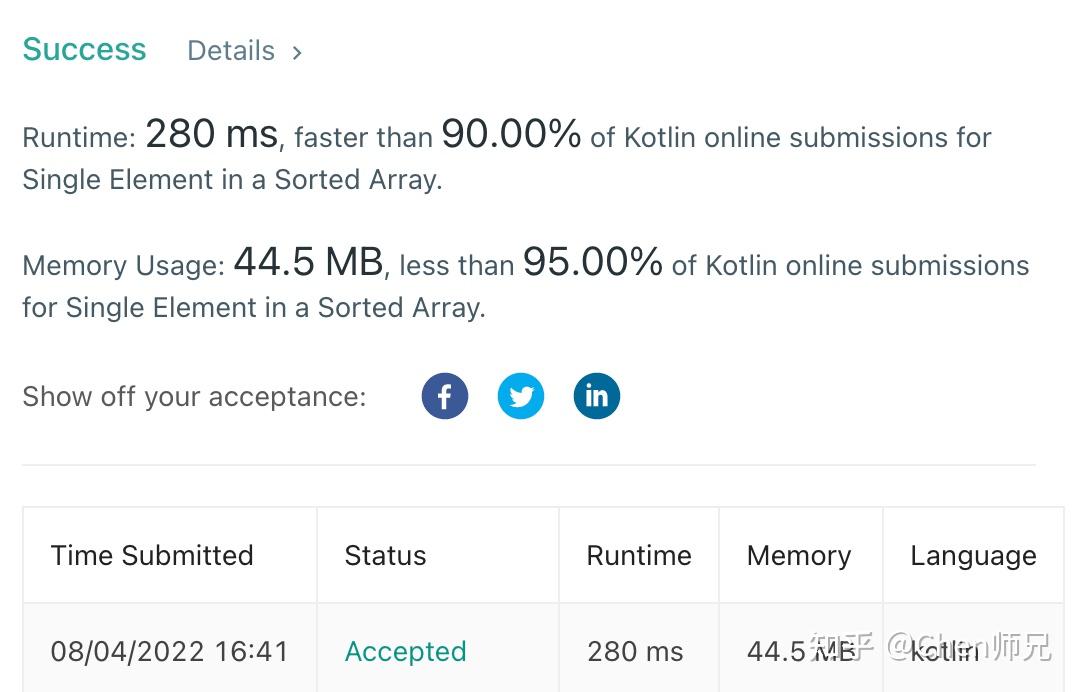
Task: Click the 280 ms runtime cell
Action: (x=635, y=650)
